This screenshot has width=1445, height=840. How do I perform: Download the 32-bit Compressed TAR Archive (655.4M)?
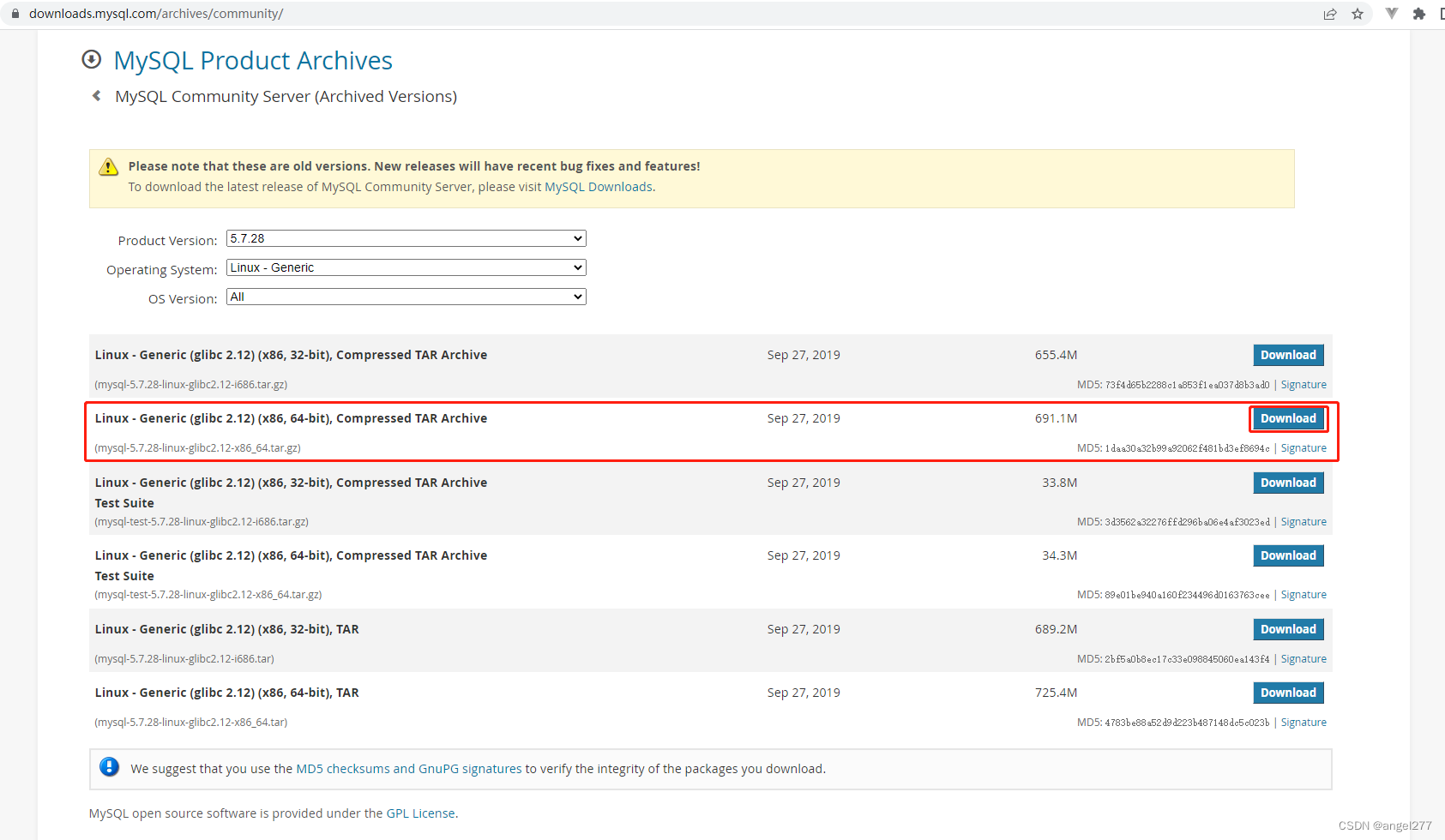[1288, 355]
